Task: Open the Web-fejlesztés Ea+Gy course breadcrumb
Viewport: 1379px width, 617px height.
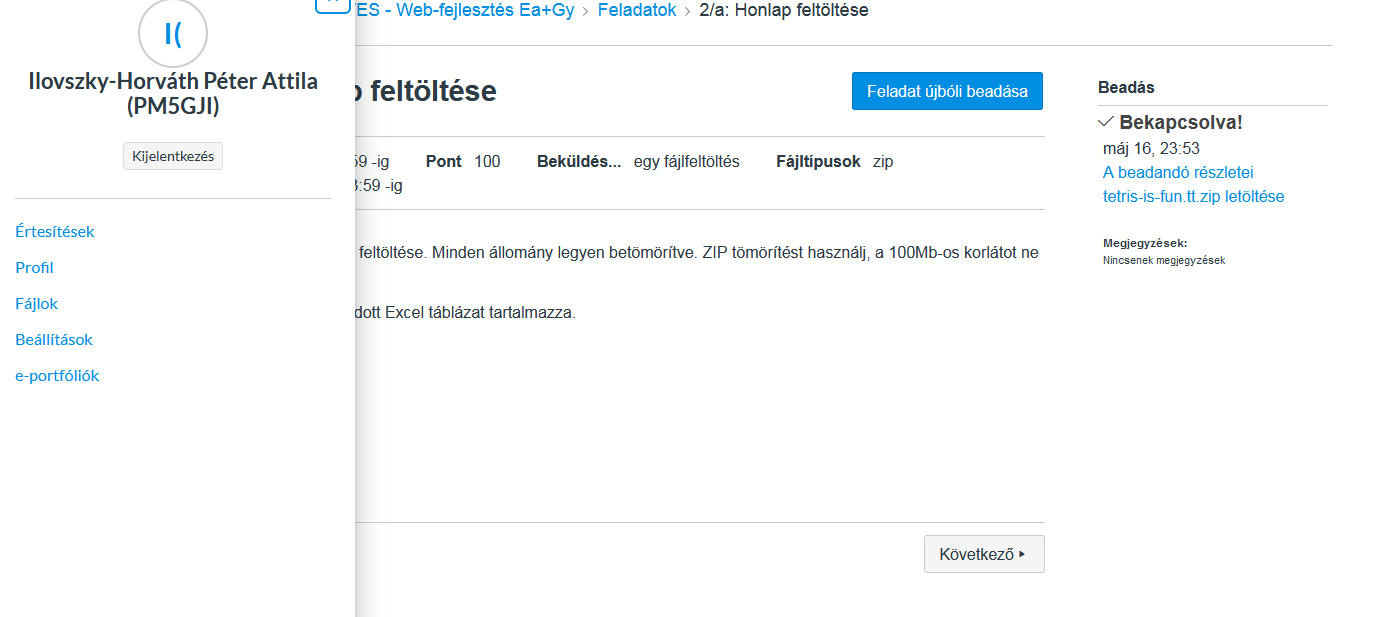Action: click(x=465, y=11)
